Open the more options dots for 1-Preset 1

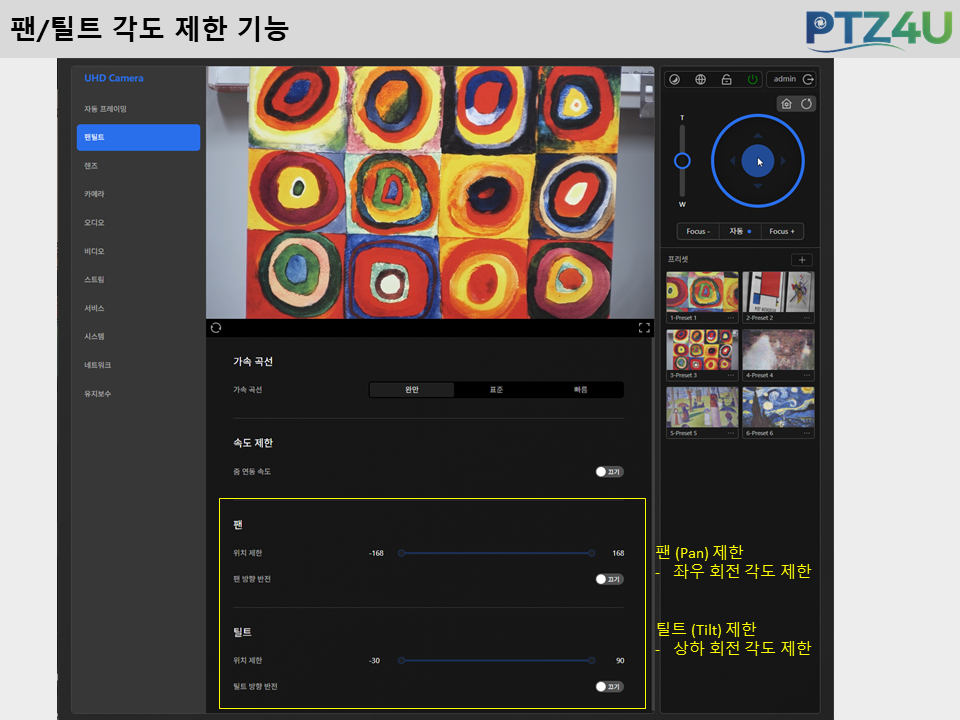730,318
